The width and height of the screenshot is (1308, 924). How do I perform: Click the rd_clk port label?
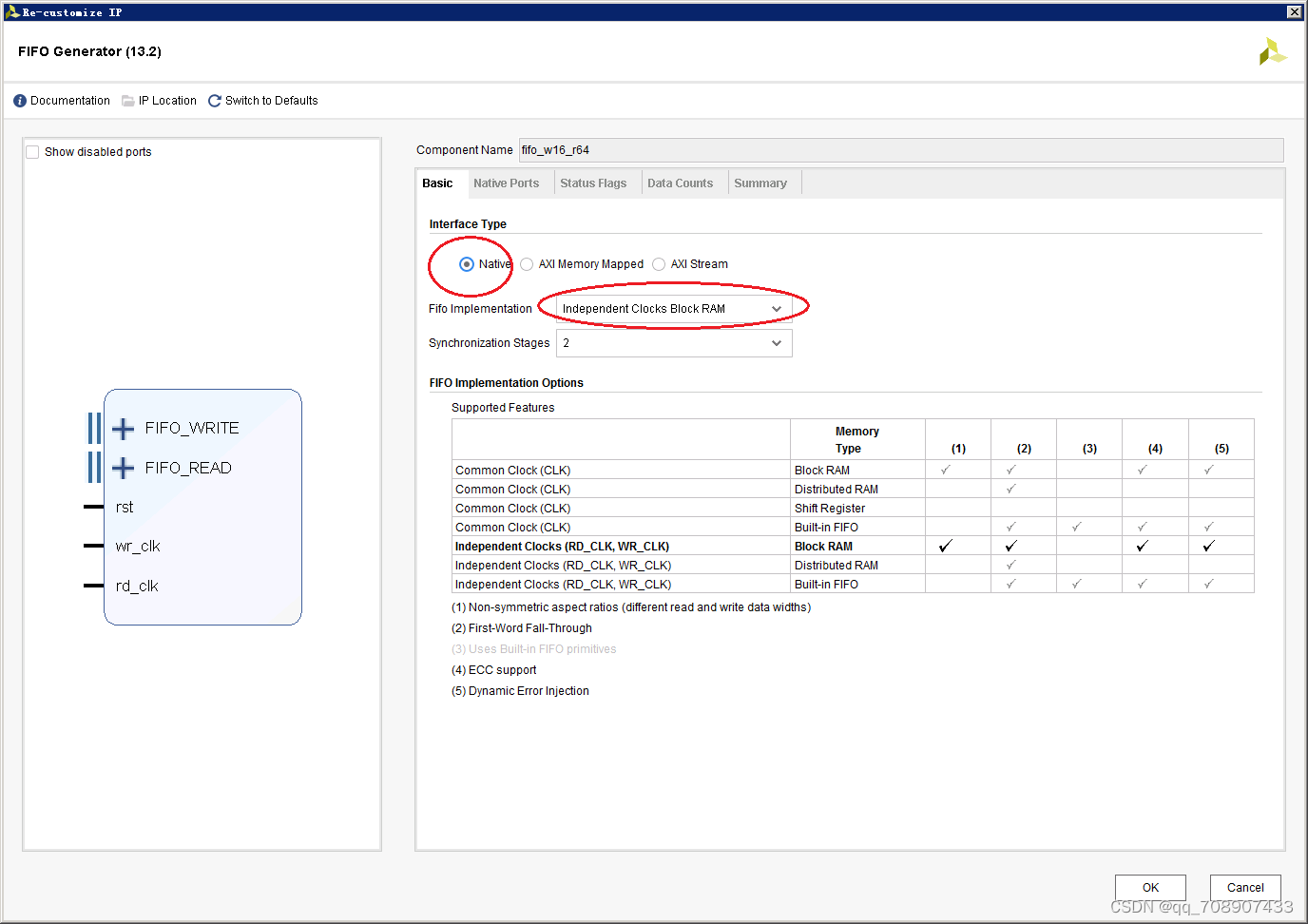(137, 587)
